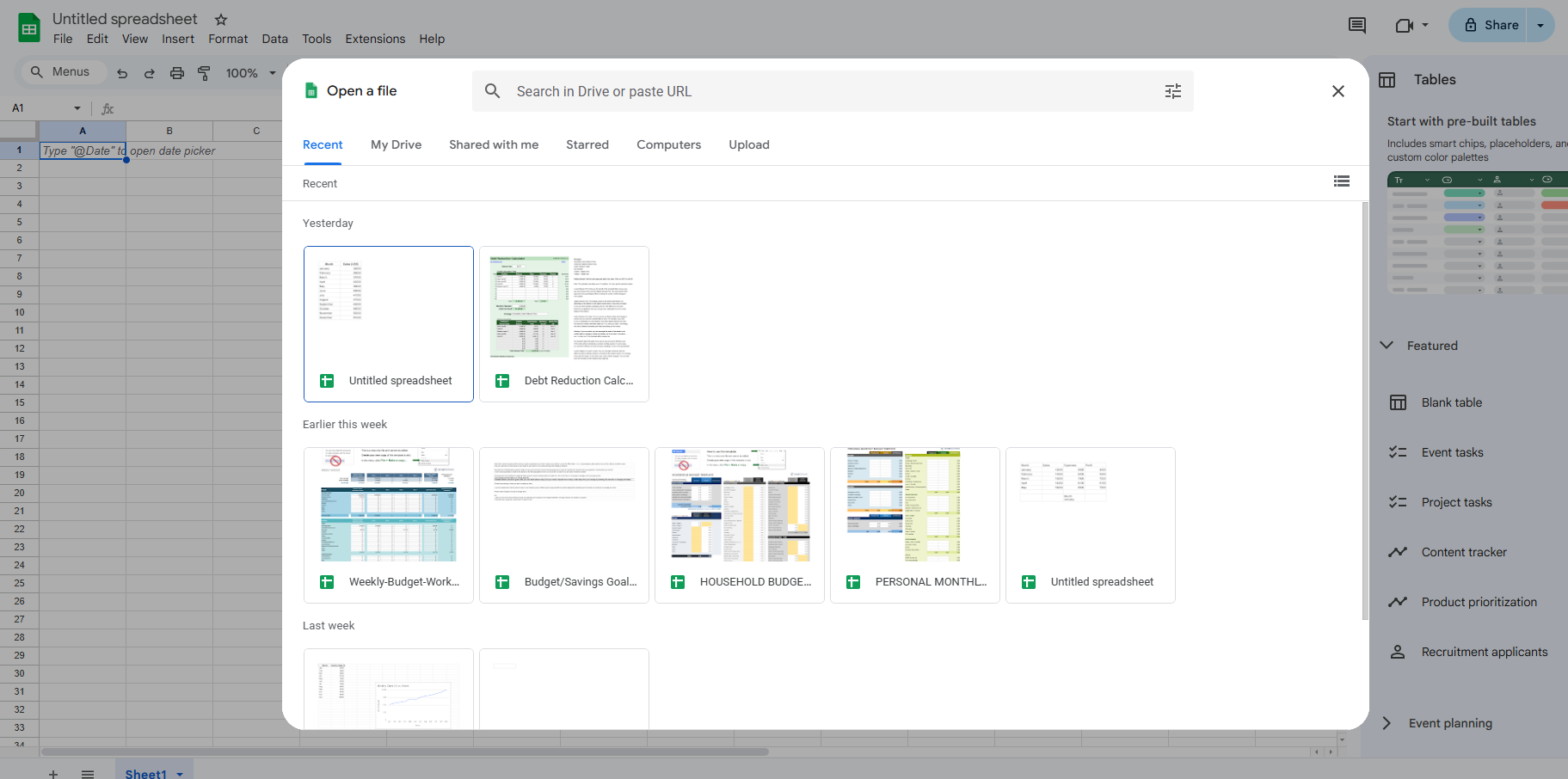Select the Shared with me tab

pyautogui.click(x=494, y=144)
